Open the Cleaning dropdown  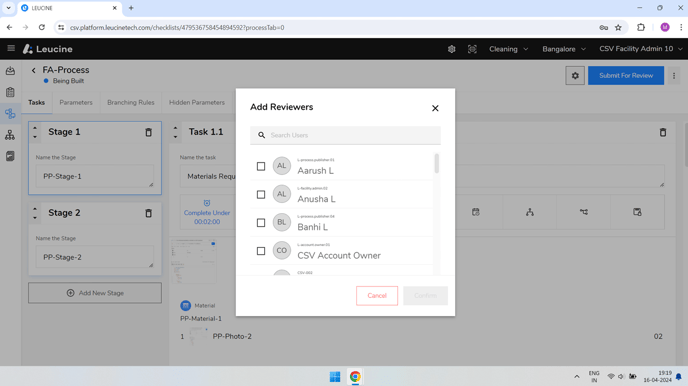tap(509, 49)
